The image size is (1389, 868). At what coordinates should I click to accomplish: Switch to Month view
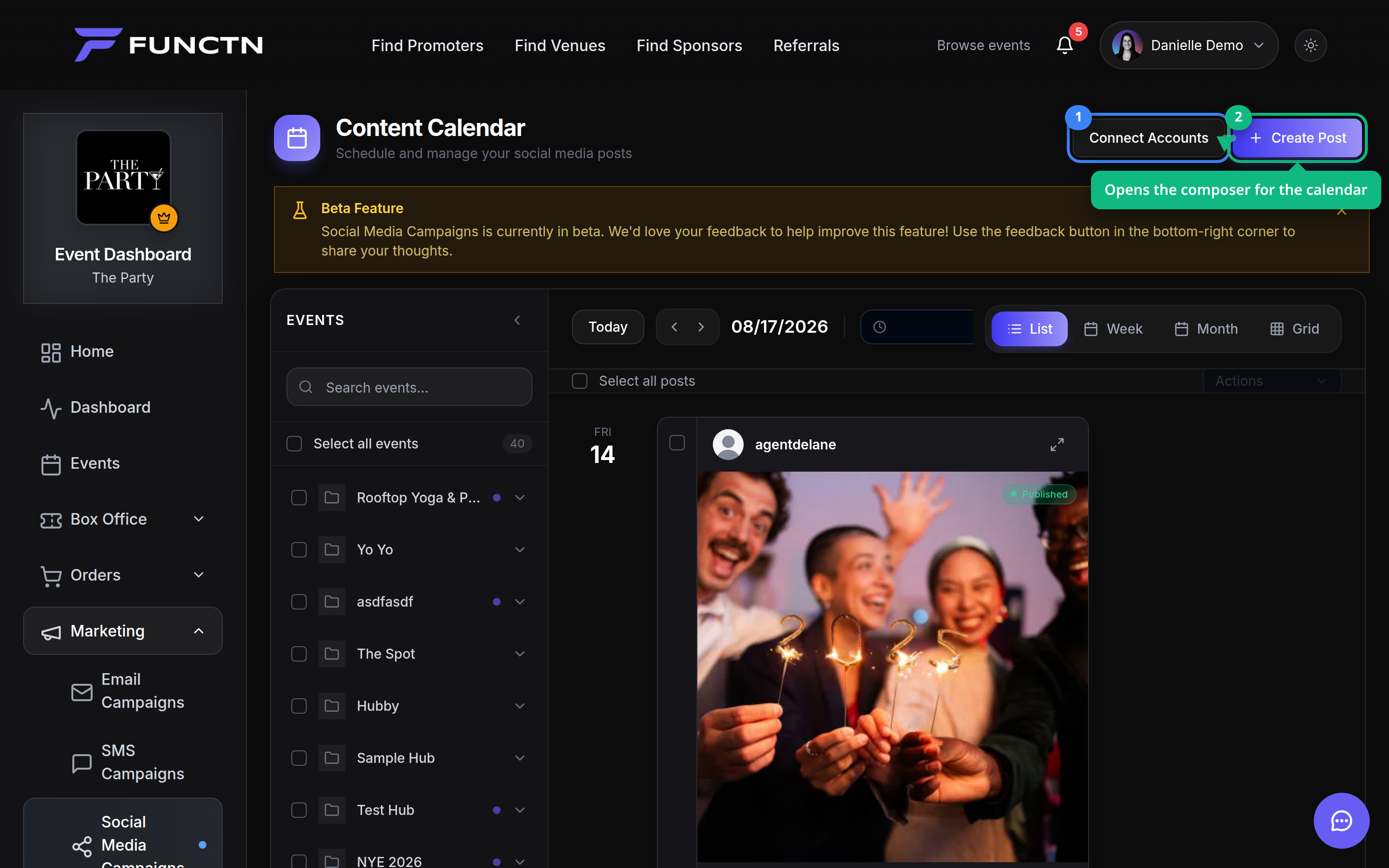pyautogui.click(x=1206, y=329)
